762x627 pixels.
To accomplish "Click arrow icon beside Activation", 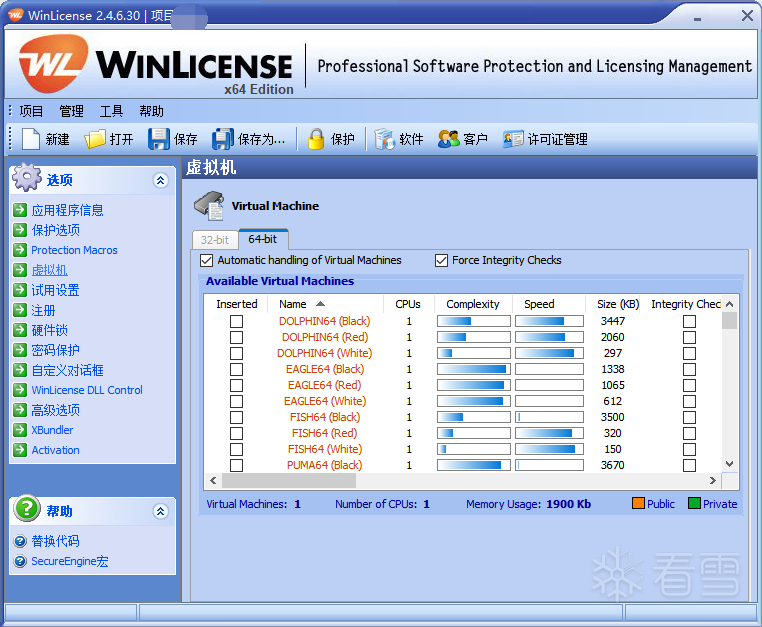I will [x=20, y=450].
